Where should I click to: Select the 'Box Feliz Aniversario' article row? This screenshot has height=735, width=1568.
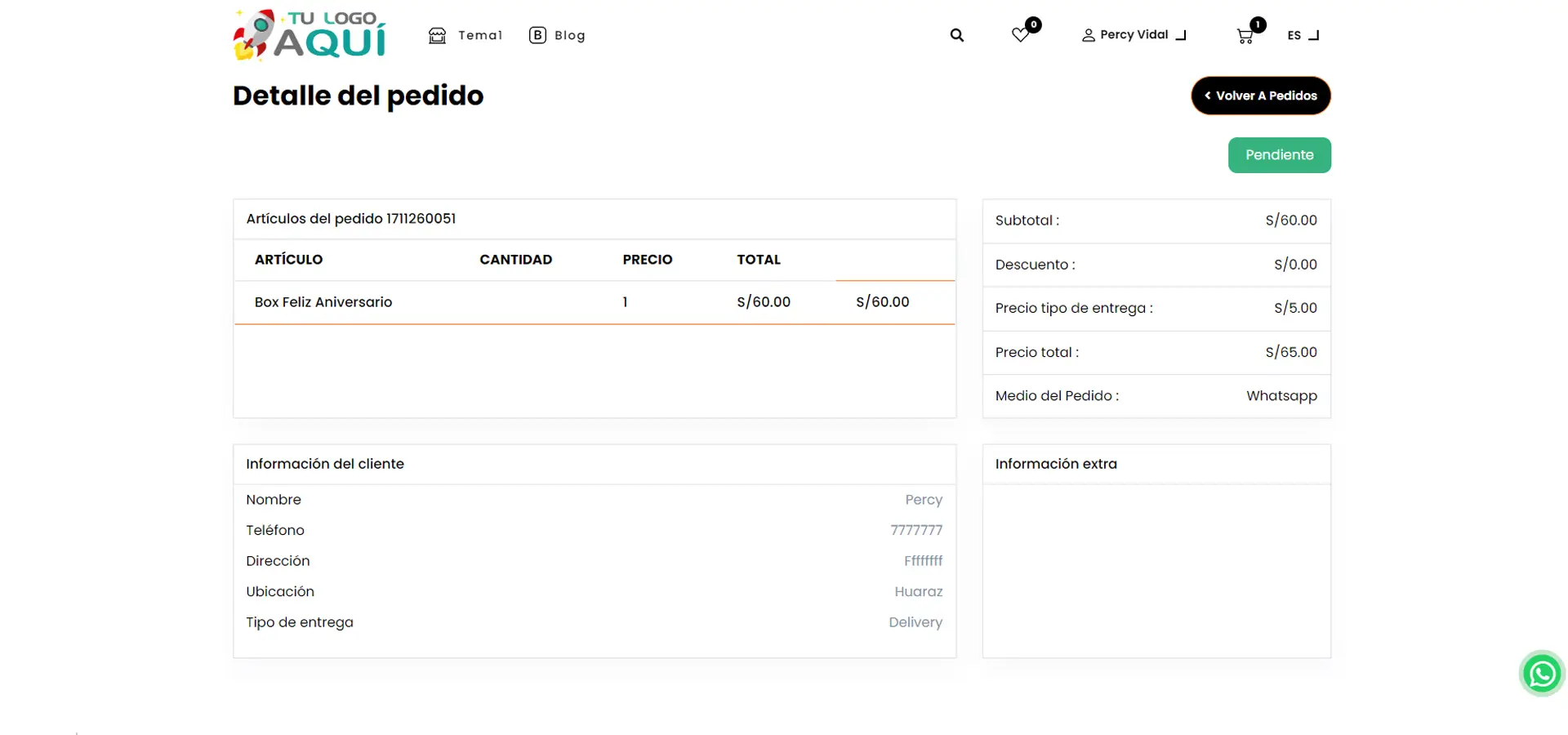[x=323, y=302]
